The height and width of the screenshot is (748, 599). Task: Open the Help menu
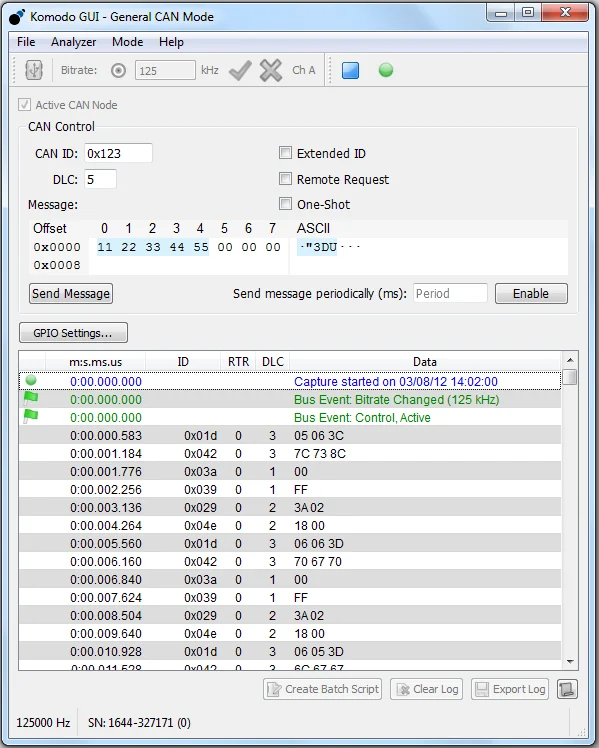[171, 42]
